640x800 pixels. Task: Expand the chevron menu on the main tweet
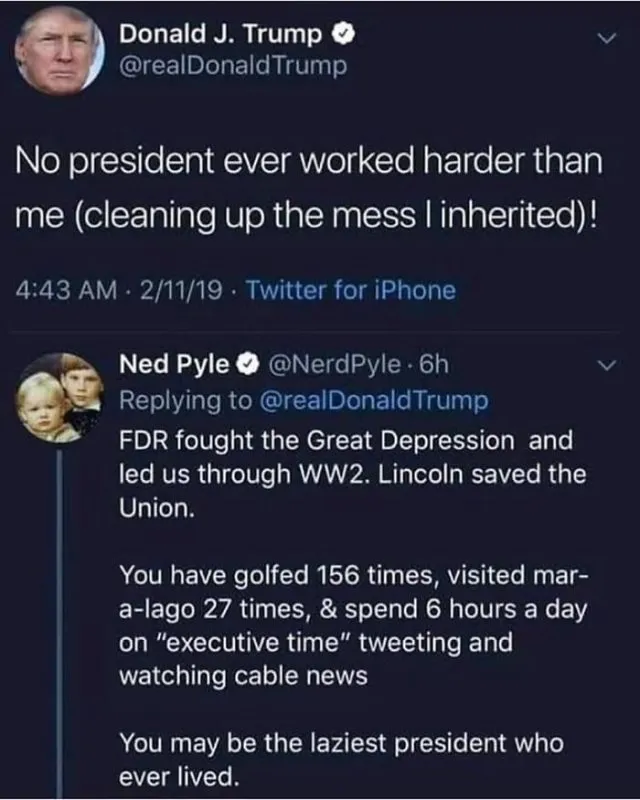pyautogui.click(x=602, y=37)
